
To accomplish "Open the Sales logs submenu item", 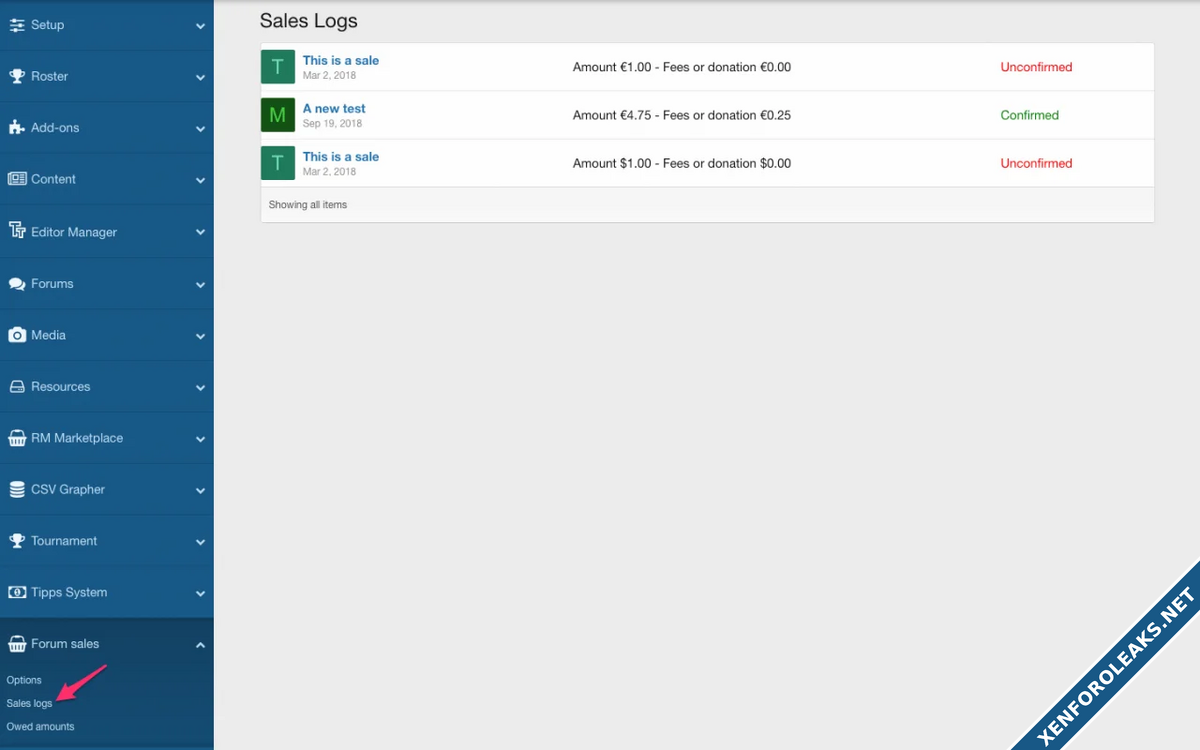I will click(29, 704).
